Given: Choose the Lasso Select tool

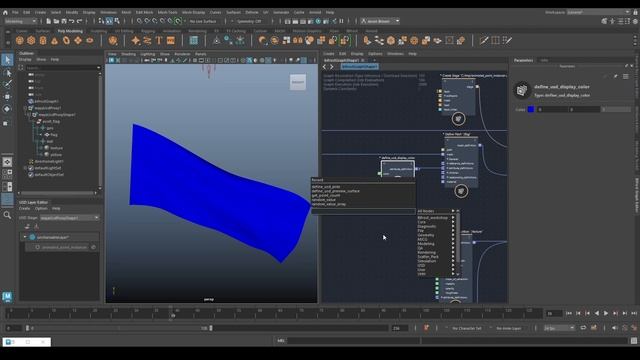Looking at the screenshot, I should coord(7,73).
